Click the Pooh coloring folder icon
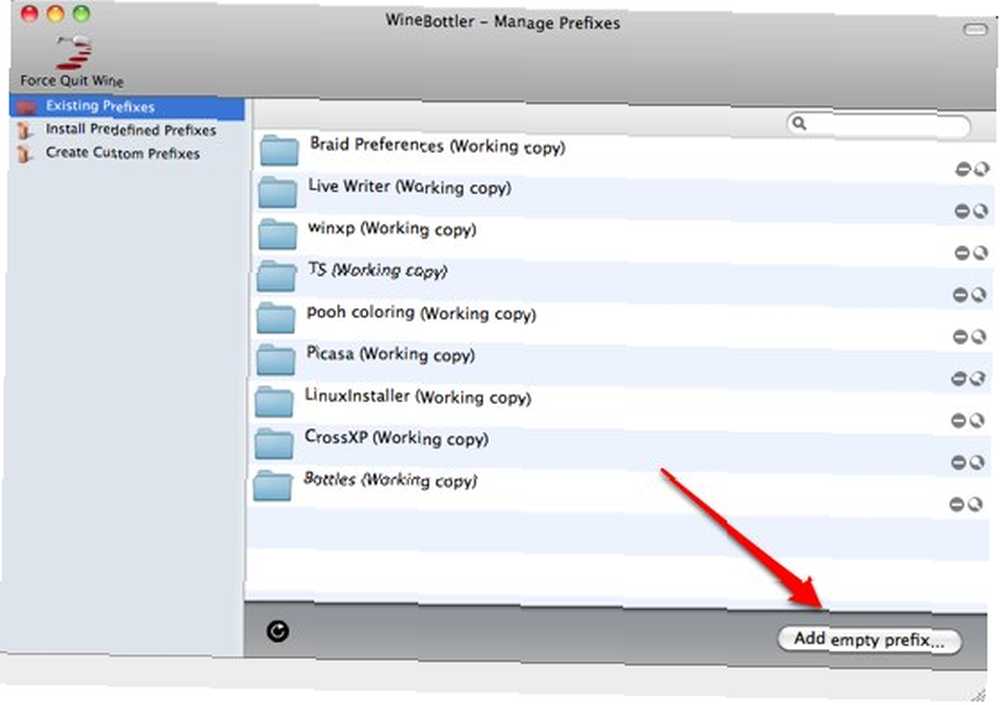This screenshot has height=705, width=1000. pyautogui.click(x=276, y=318)
